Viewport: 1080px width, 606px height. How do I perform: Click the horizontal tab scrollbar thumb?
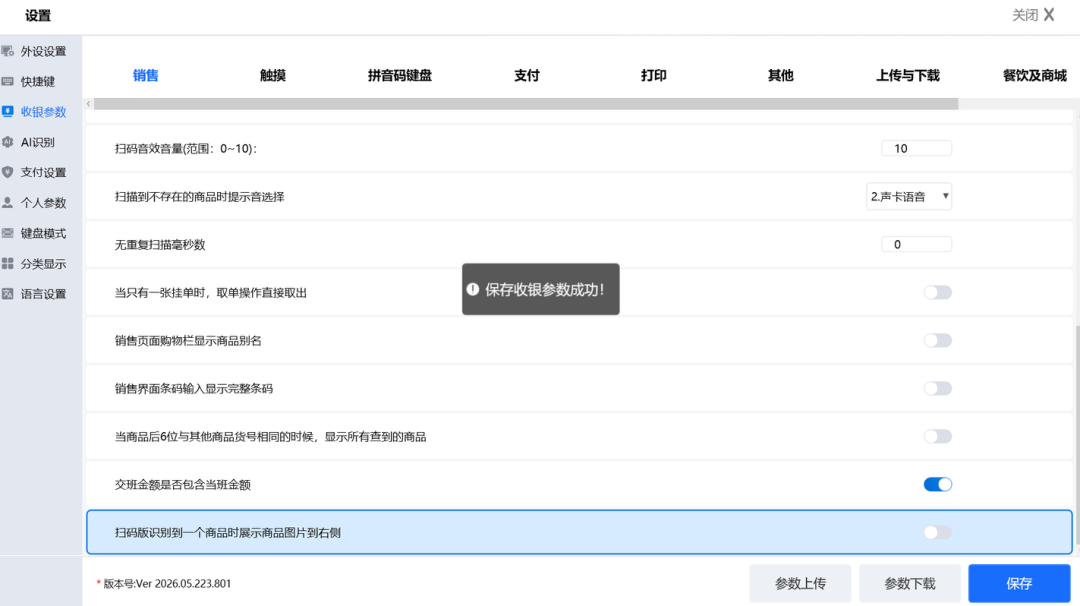526,104
